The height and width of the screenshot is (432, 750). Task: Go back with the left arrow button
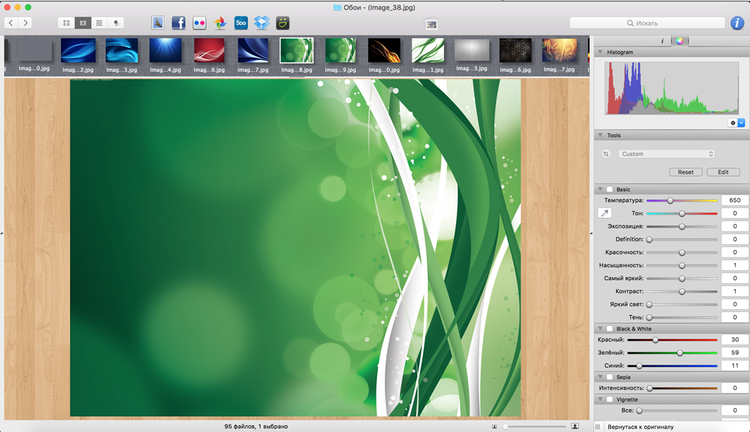(11, 22)
